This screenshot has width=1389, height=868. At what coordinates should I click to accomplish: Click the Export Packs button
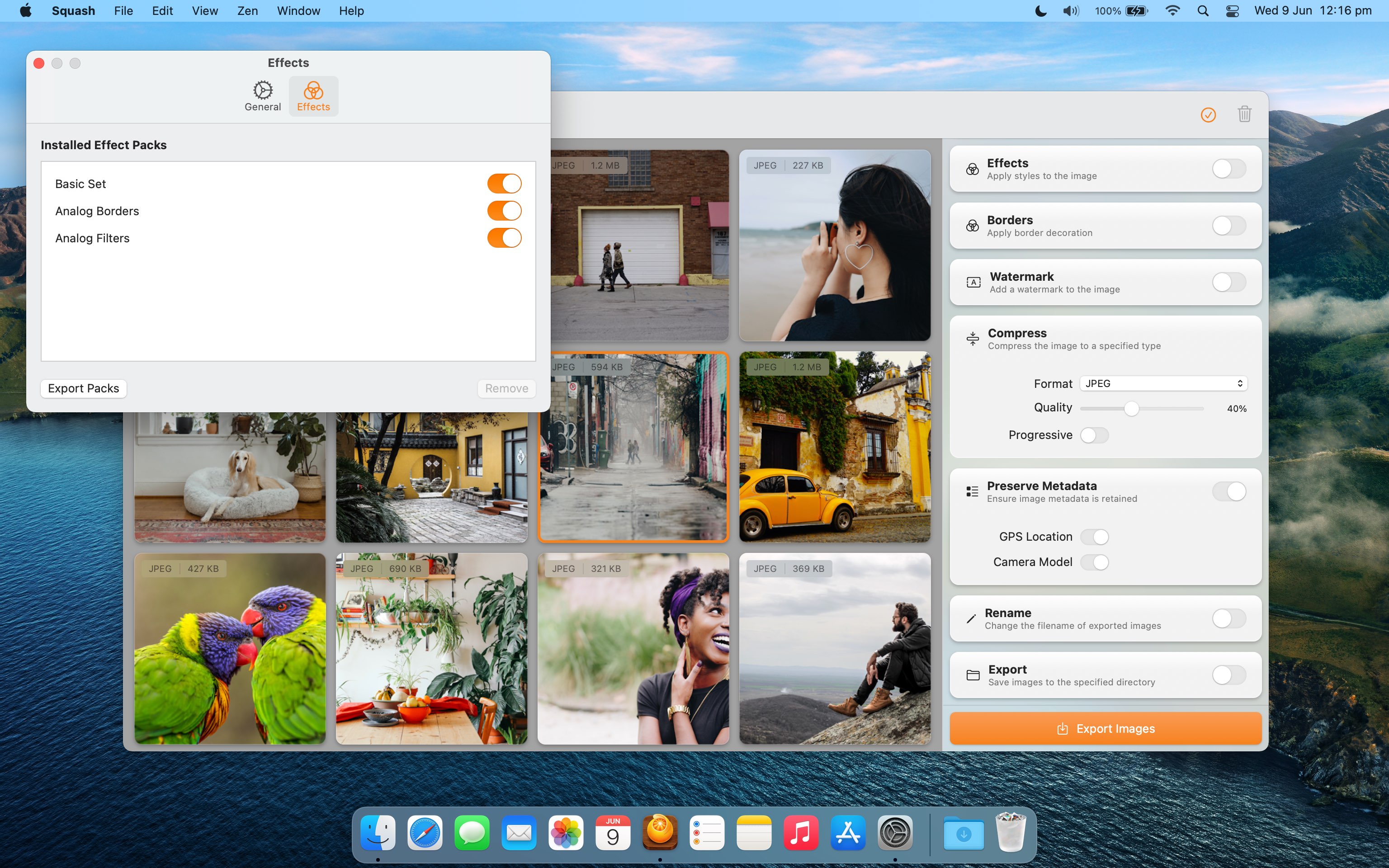tap(83, 388)
